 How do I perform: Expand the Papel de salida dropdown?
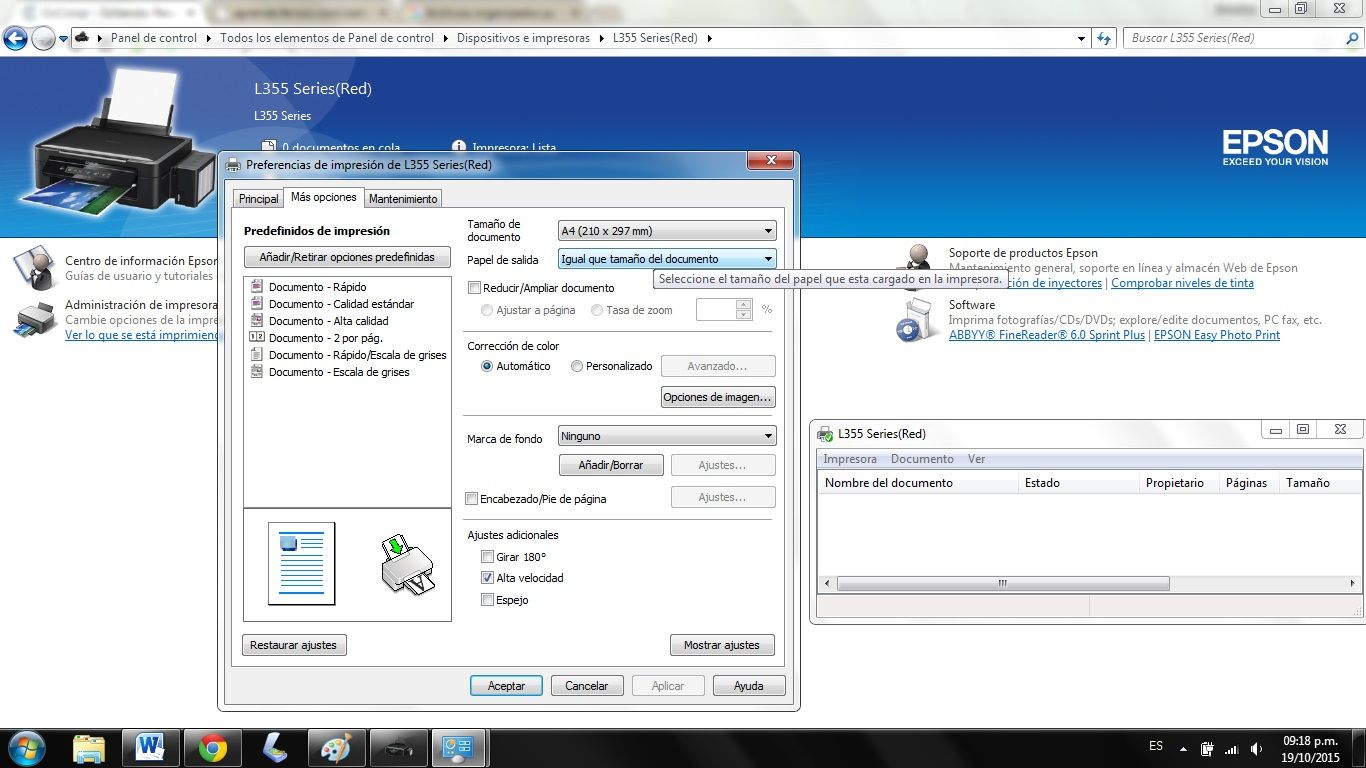pyautogui.click(x=667, y=259)
